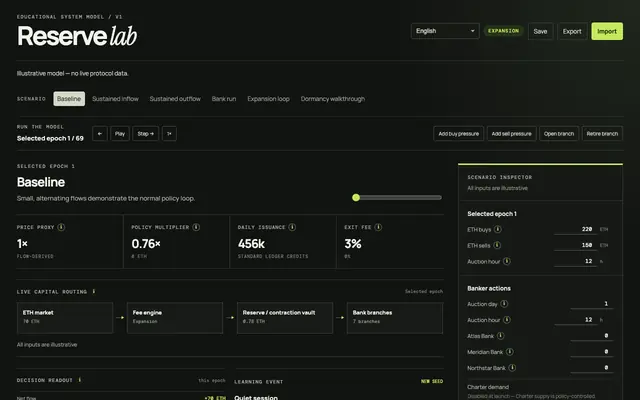Click the ETH buys input showing 220

pyautogui.click(x=575, y=229)
